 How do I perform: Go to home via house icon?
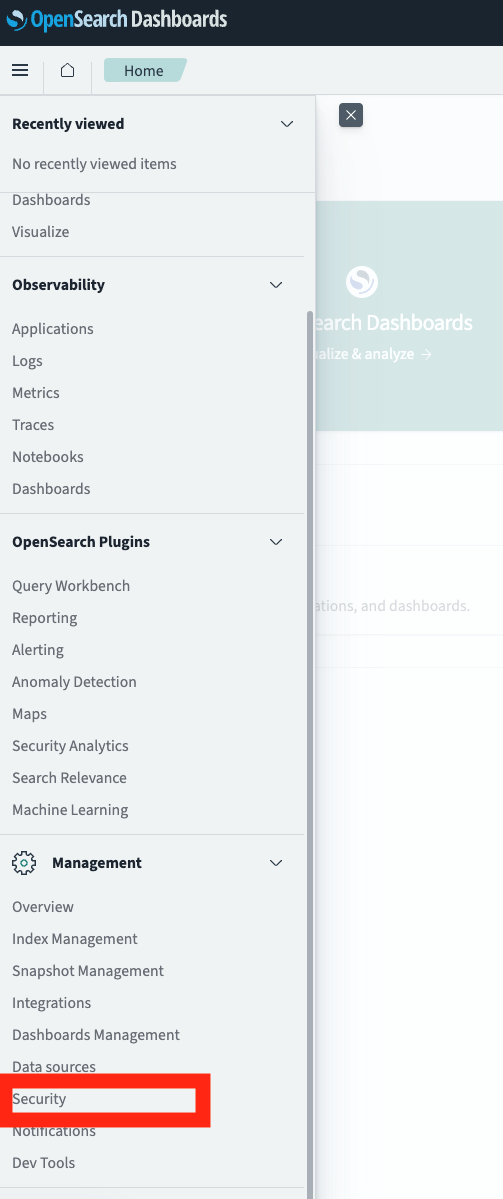tap(67, 70)
